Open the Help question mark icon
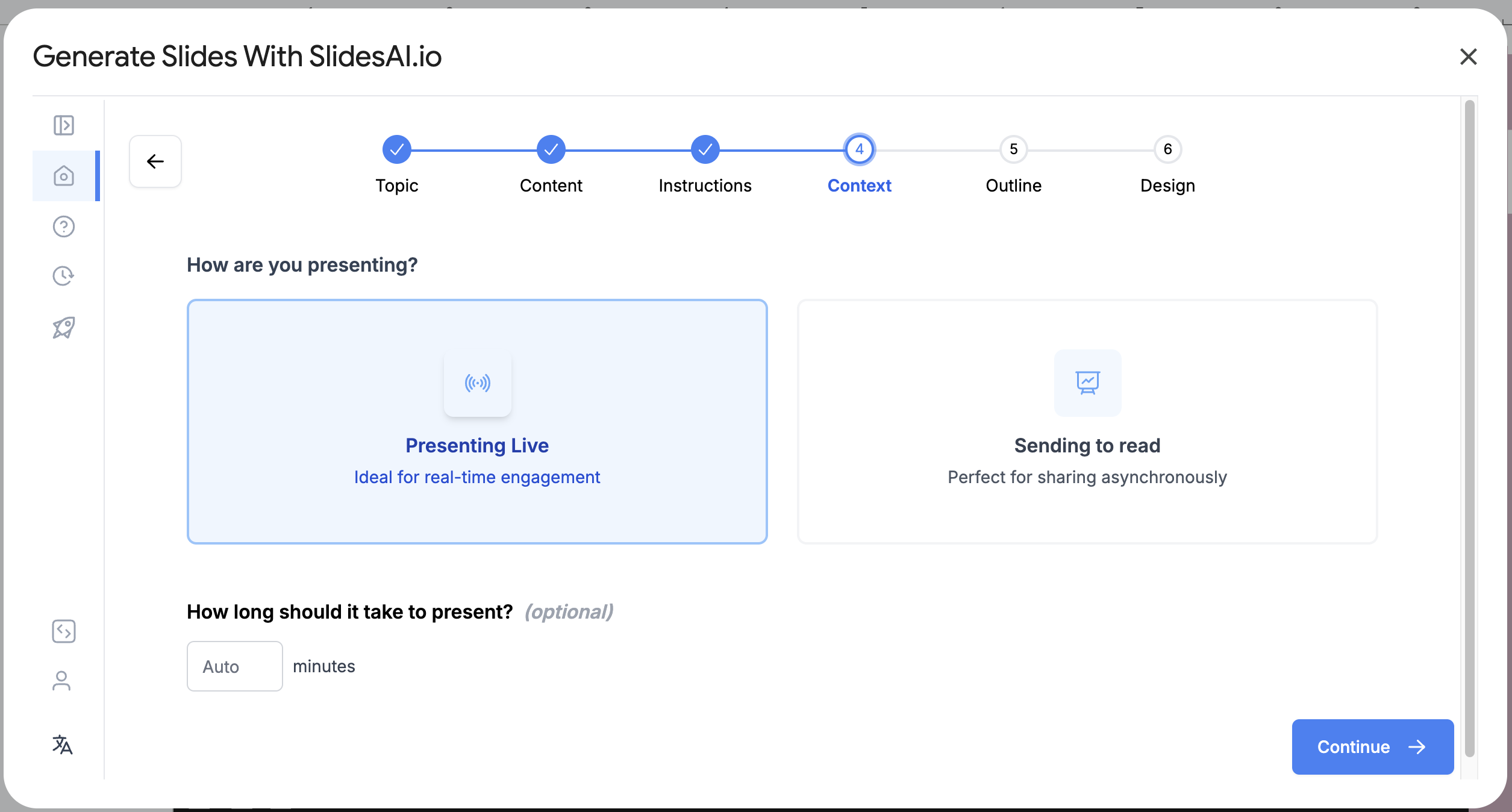 pyautogui.click(x=63, y=226)
